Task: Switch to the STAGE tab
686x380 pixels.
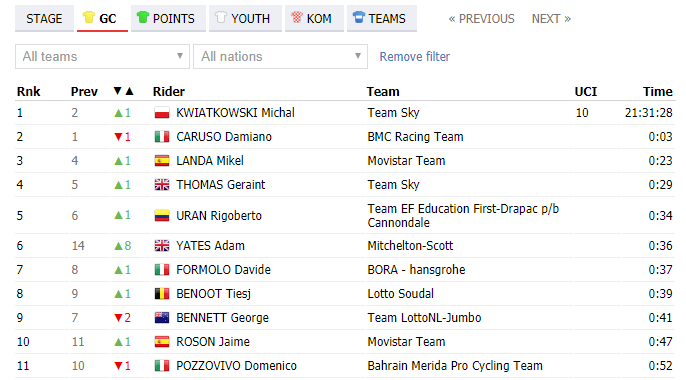Action: [44, 18]
